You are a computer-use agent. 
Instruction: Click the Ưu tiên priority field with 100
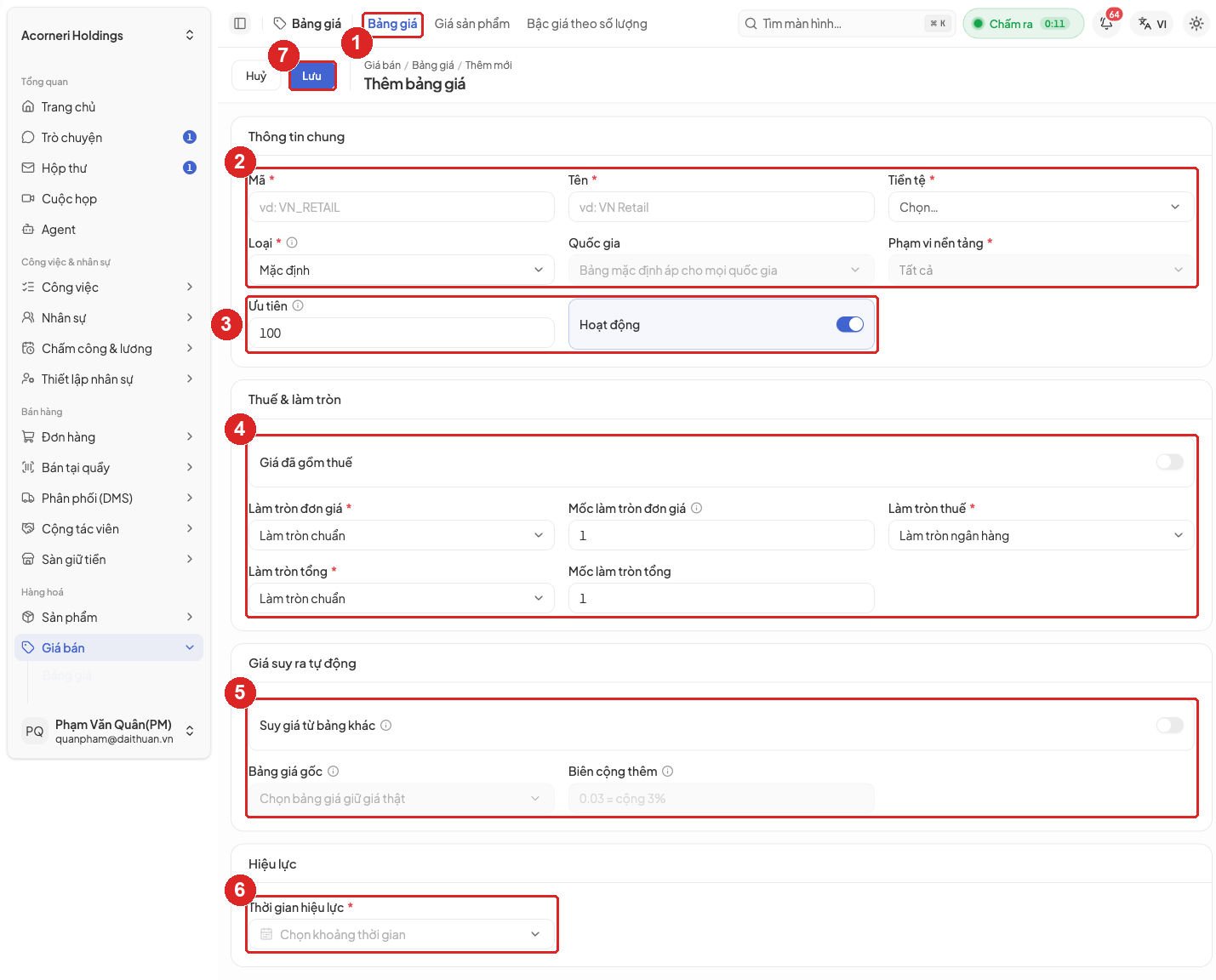coord(401,333)
